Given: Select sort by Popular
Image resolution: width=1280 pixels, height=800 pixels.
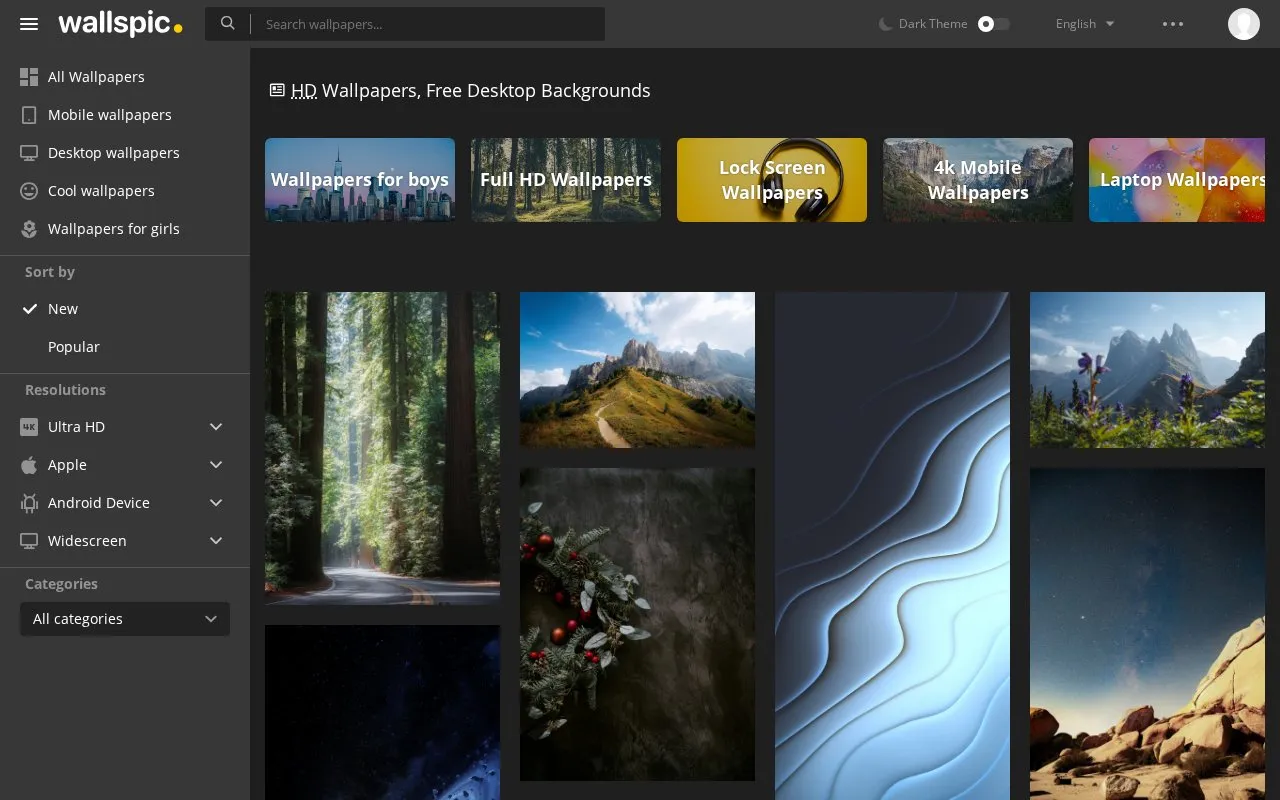Looking at the screenshot, I should click(125, 347).
